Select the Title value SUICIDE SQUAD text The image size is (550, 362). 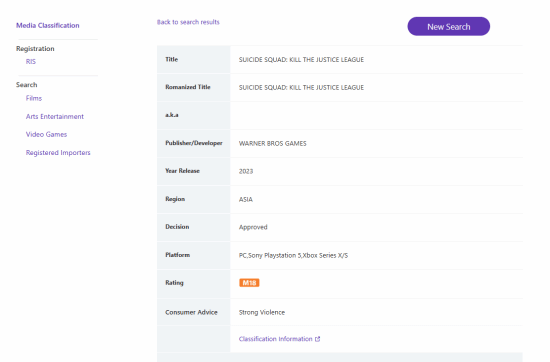301,60
